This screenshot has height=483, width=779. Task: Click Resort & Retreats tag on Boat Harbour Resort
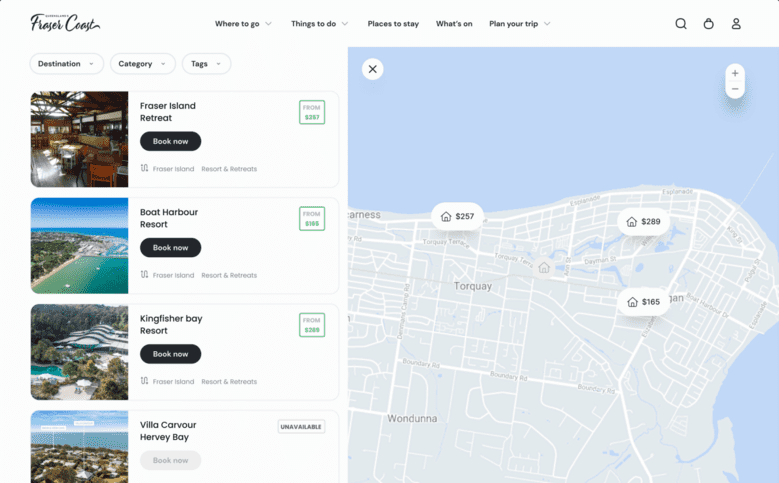click(x=229, y=275)
